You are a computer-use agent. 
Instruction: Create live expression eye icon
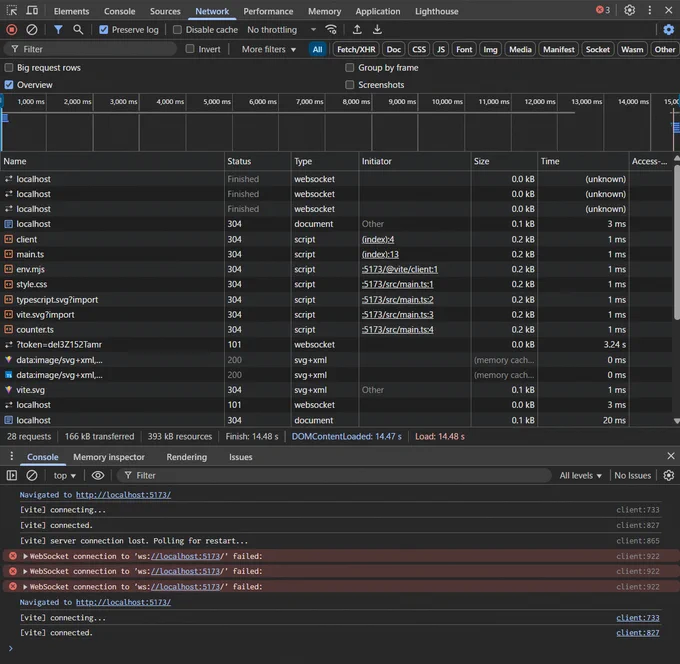coord(98,475)
